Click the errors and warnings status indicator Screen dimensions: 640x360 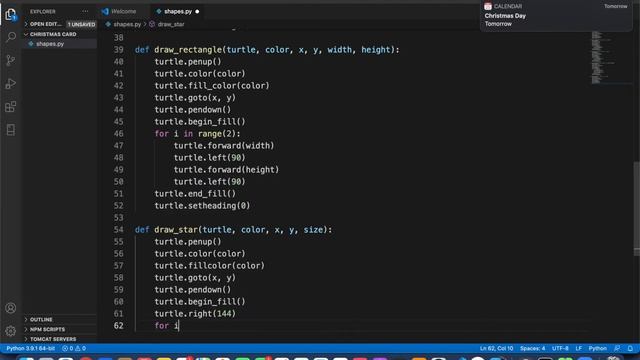(74, 349)
